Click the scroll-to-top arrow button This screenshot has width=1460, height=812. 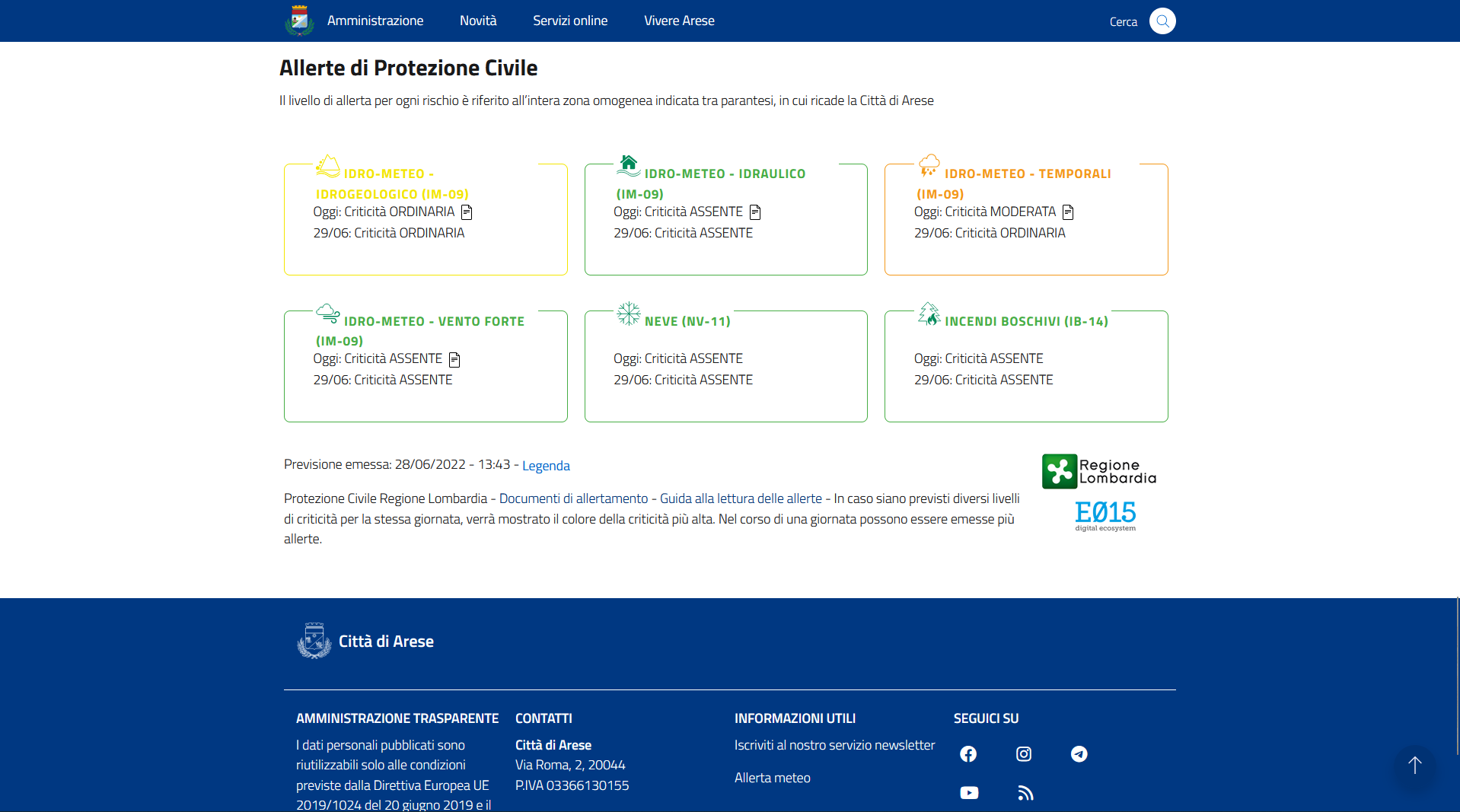pos(1414,766)
